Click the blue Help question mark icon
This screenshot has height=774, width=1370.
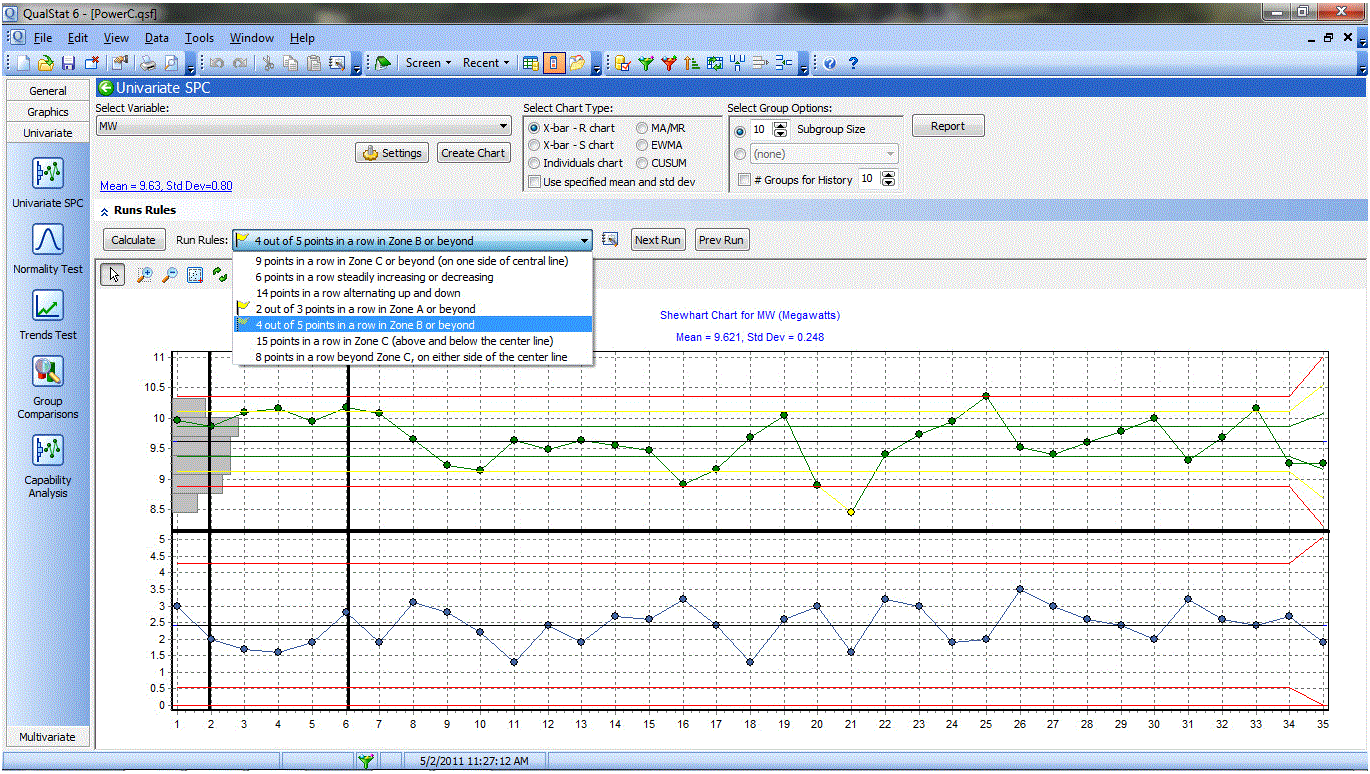(x=853, y=63)
